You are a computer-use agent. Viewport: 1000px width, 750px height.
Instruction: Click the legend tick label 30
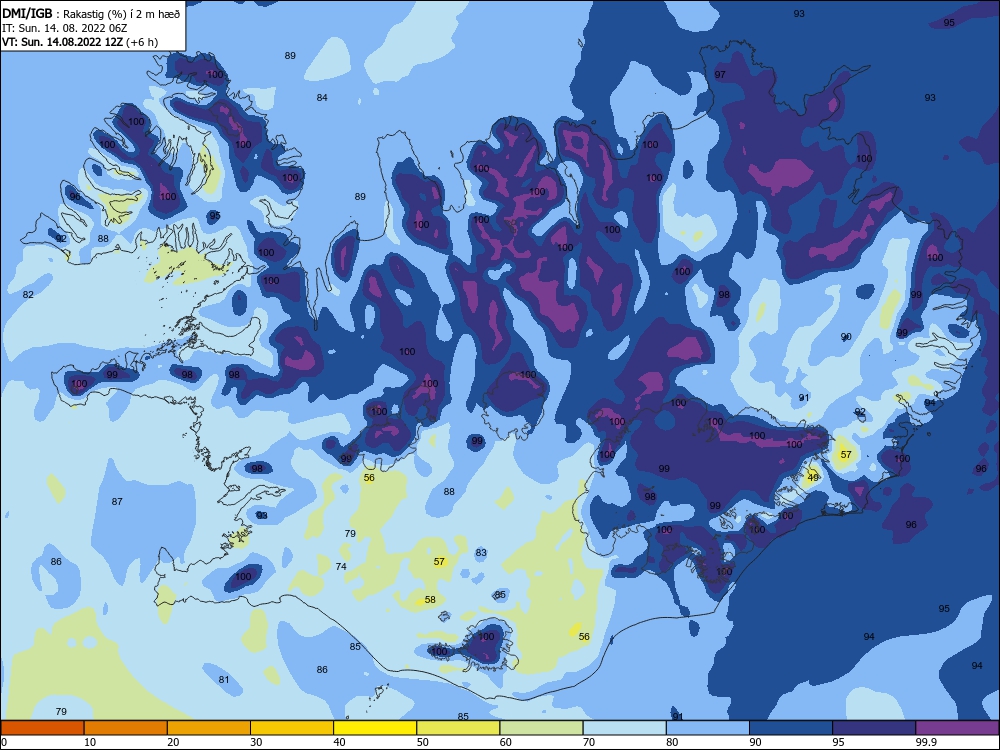256,742
